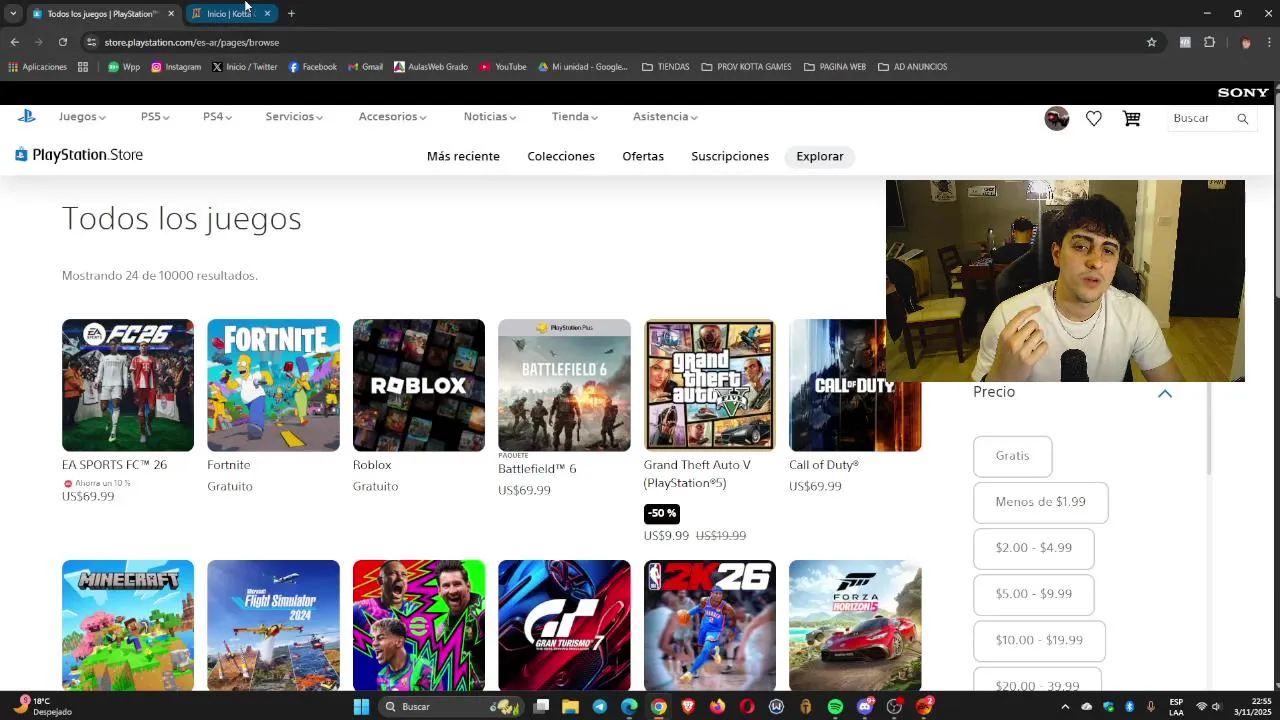Open File Explorer from the taskbar

(570, 707)
